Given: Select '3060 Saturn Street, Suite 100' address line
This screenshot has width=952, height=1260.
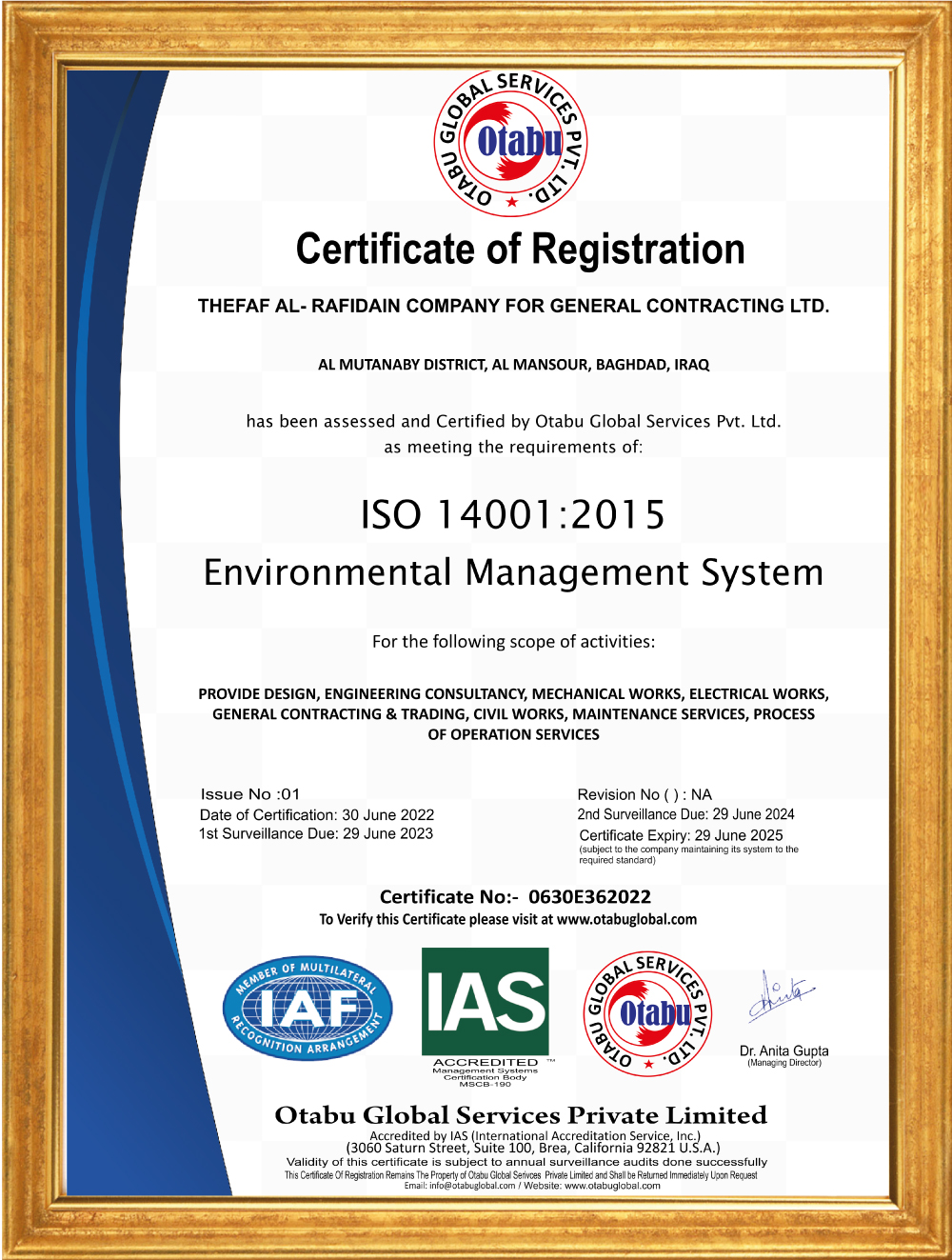Looking at the screenshot, I should 533,1148.
